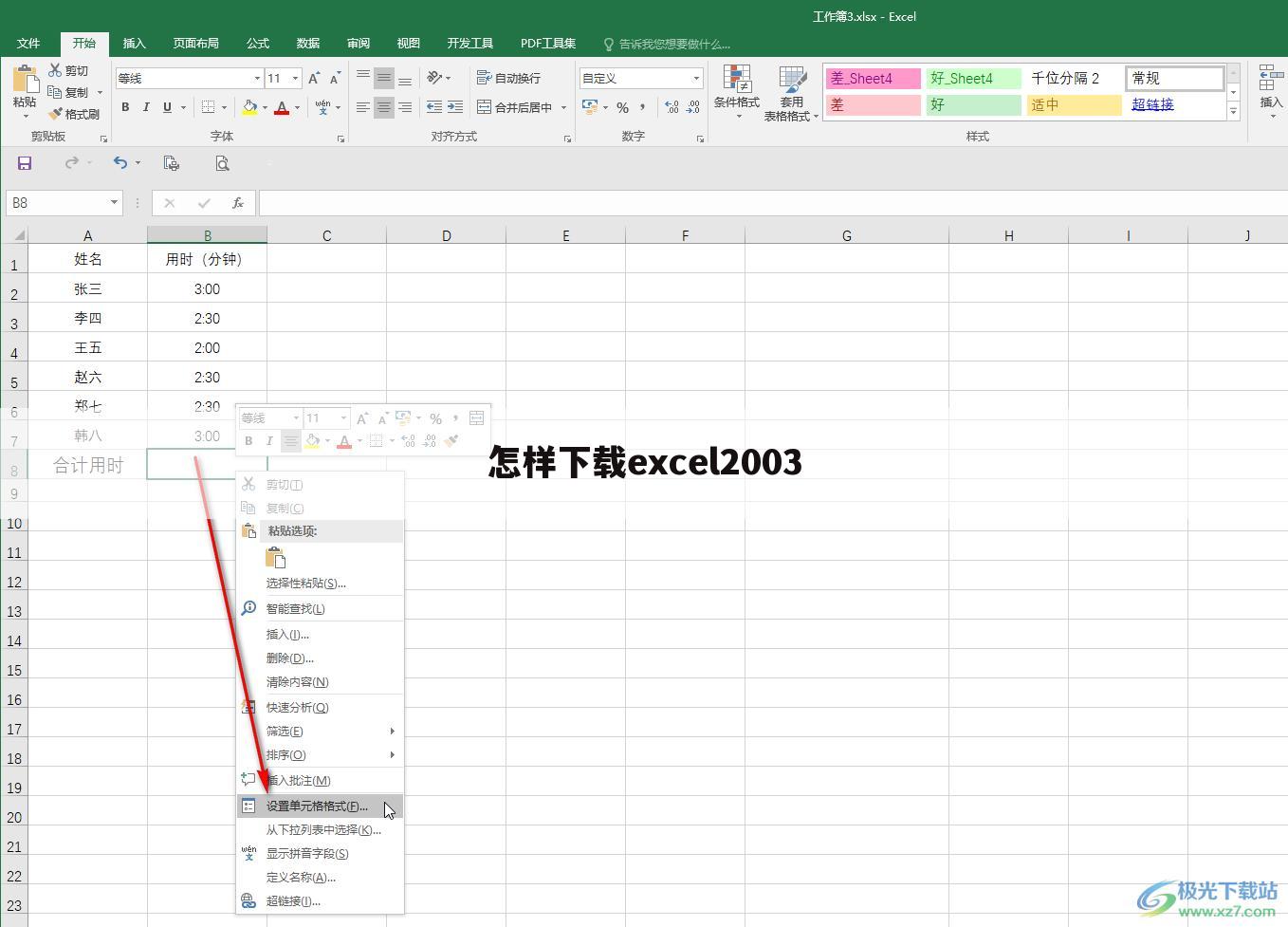Apply the 适中 yellow cell style swatch
The height and width of the screenshot is (927, 1288).
(1075, 104)
